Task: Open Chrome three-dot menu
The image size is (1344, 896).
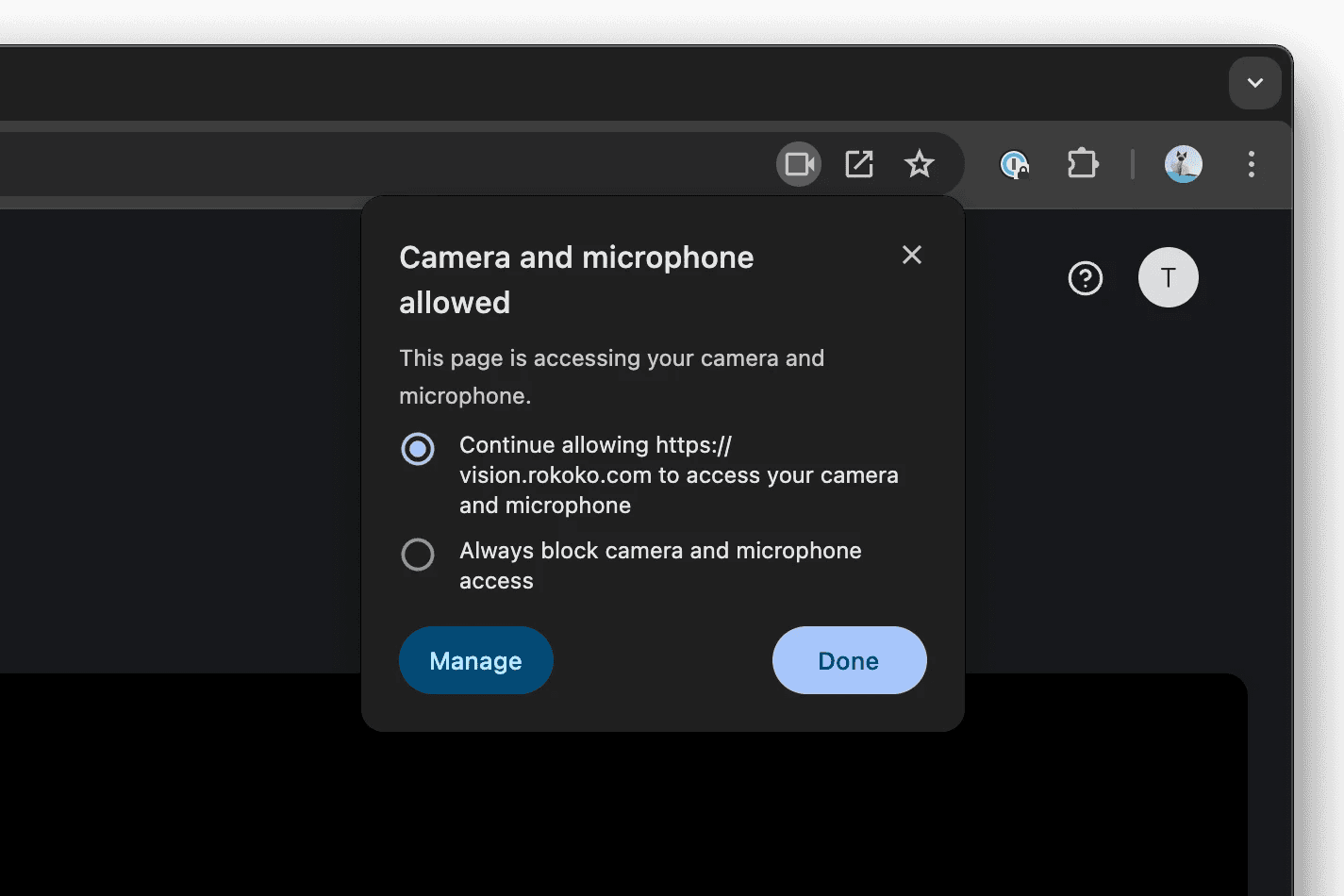Action: coord(1252,164)
